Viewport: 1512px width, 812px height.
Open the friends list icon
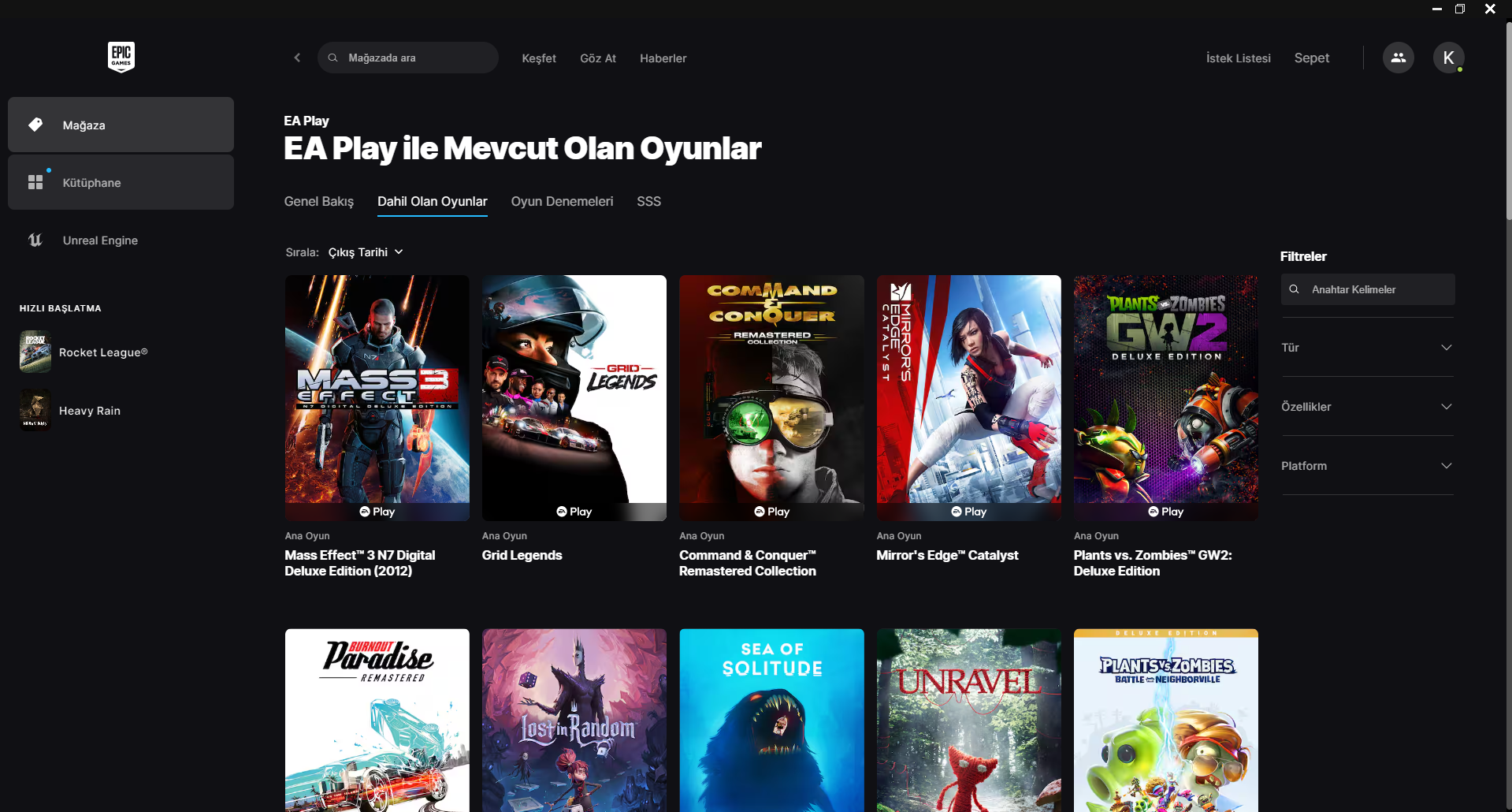click(1399, 58)
